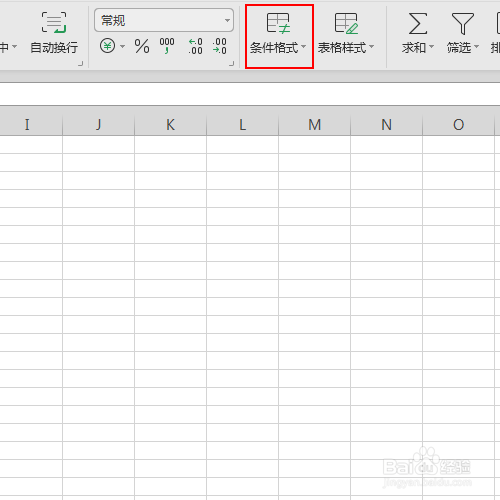Decrease decimal places
This screenshot has height=500, width=500.
220,46
